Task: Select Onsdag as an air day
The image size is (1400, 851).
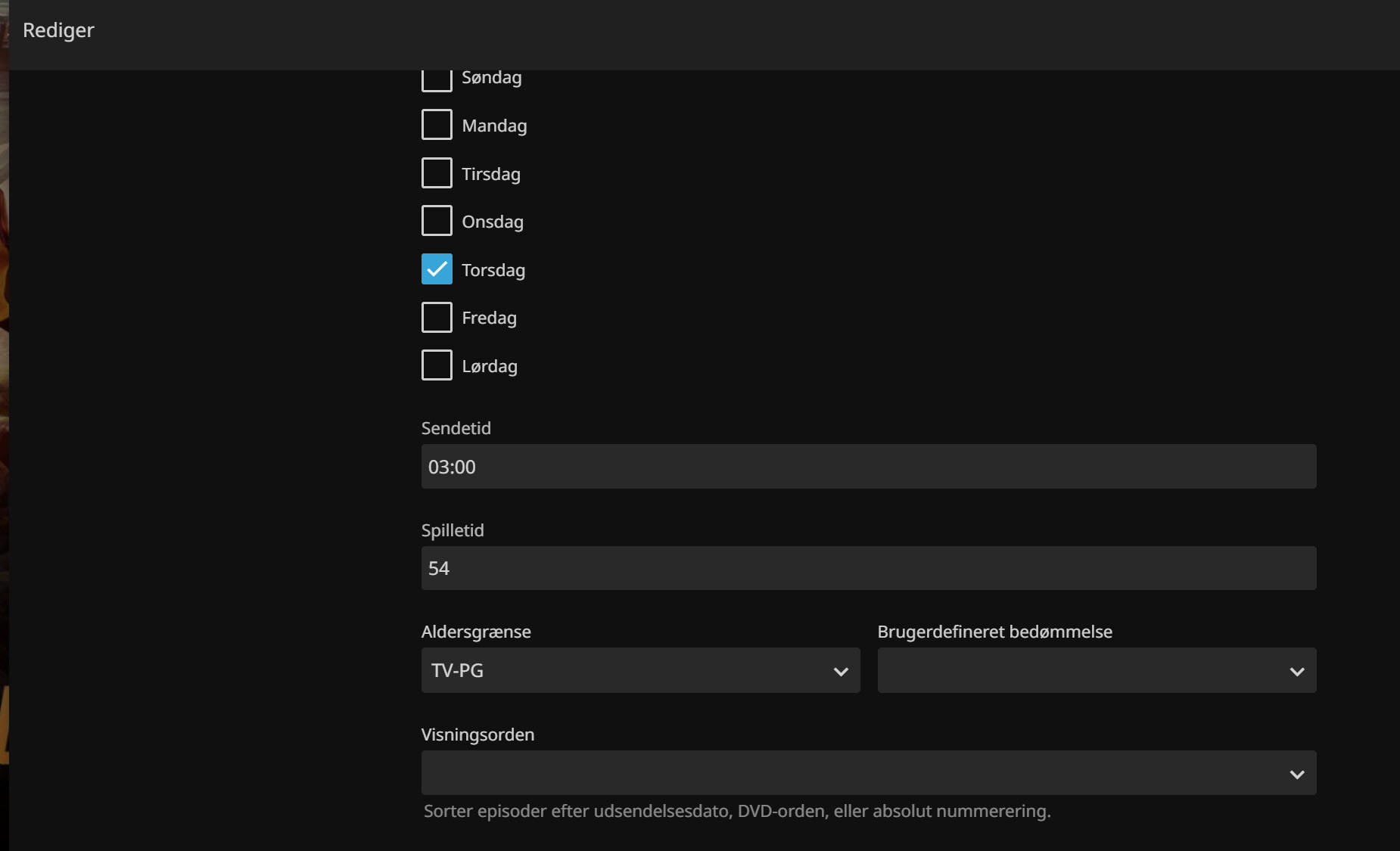Action: pos(437,221)
